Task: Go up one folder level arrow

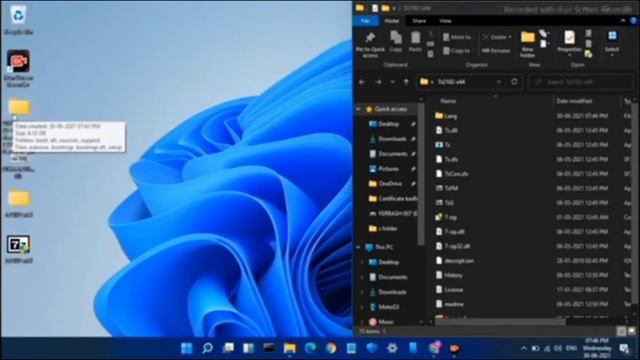Action: point(406,82)
